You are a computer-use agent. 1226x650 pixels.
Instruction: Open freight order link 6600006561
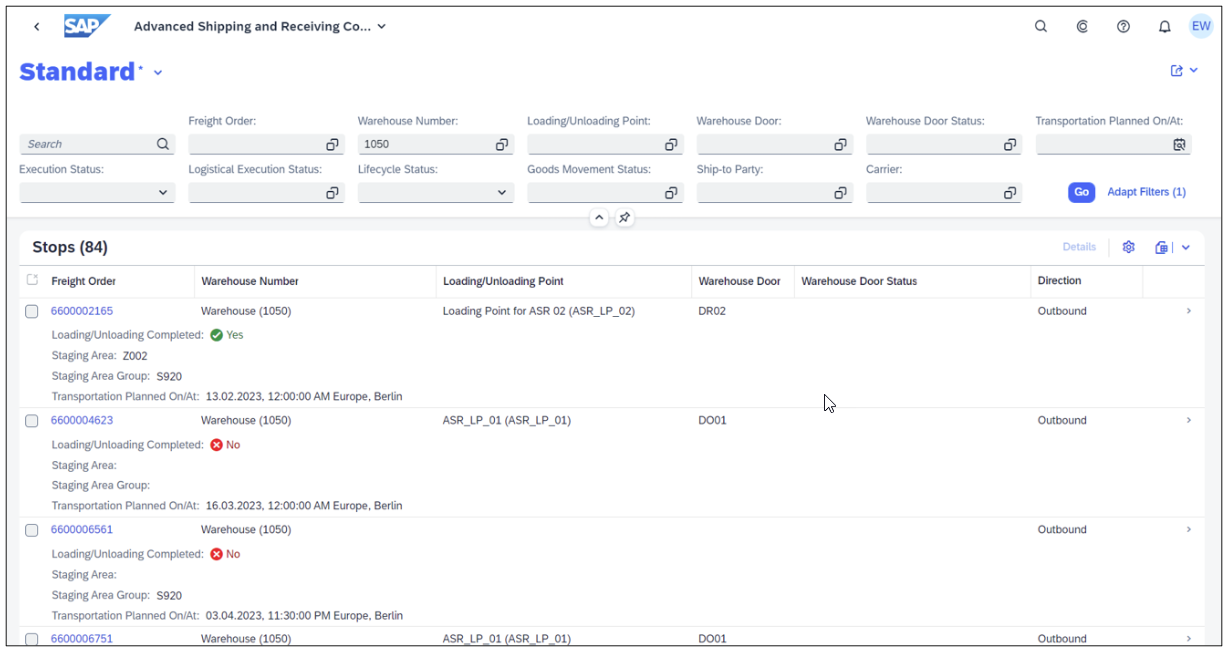[x=82, y=529]
